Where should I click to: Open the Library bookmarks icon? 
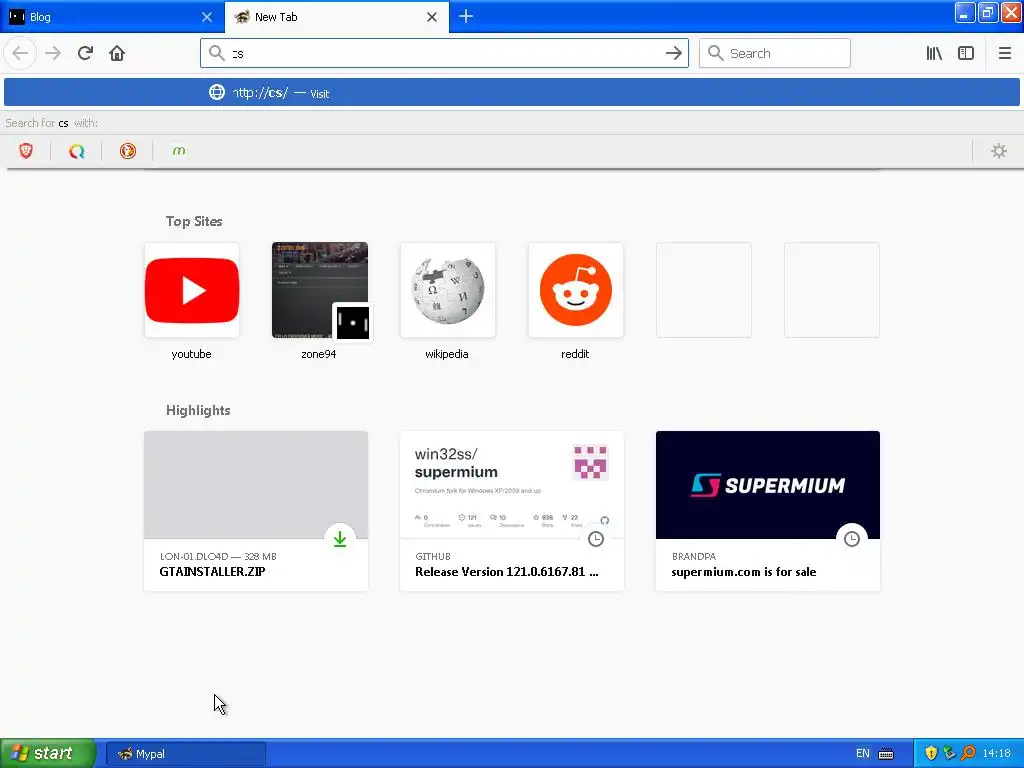pos(934,53)
